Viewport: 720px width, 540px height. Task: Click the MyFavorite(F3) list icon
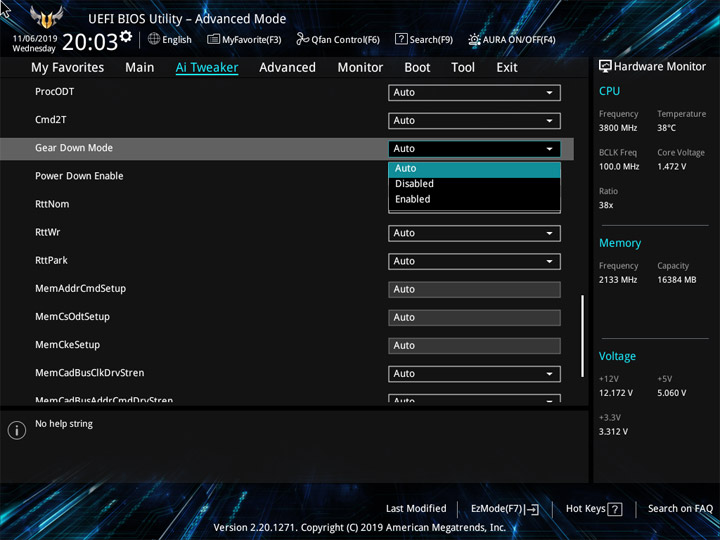pos(213,39)
